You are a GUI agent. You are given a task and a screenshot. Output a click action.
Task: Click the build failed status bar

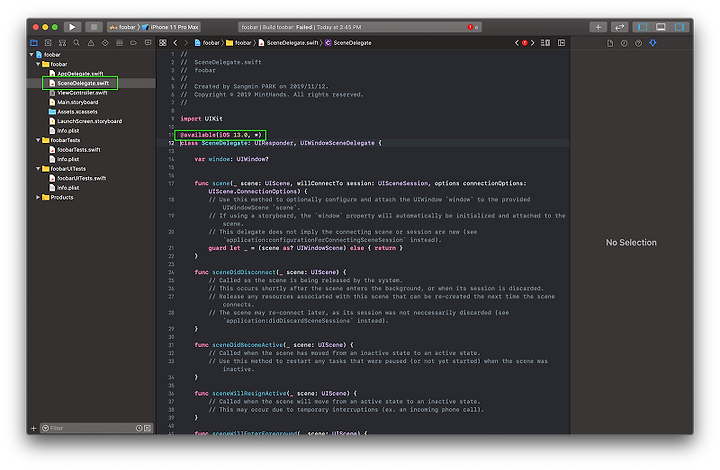pos(360,27)
